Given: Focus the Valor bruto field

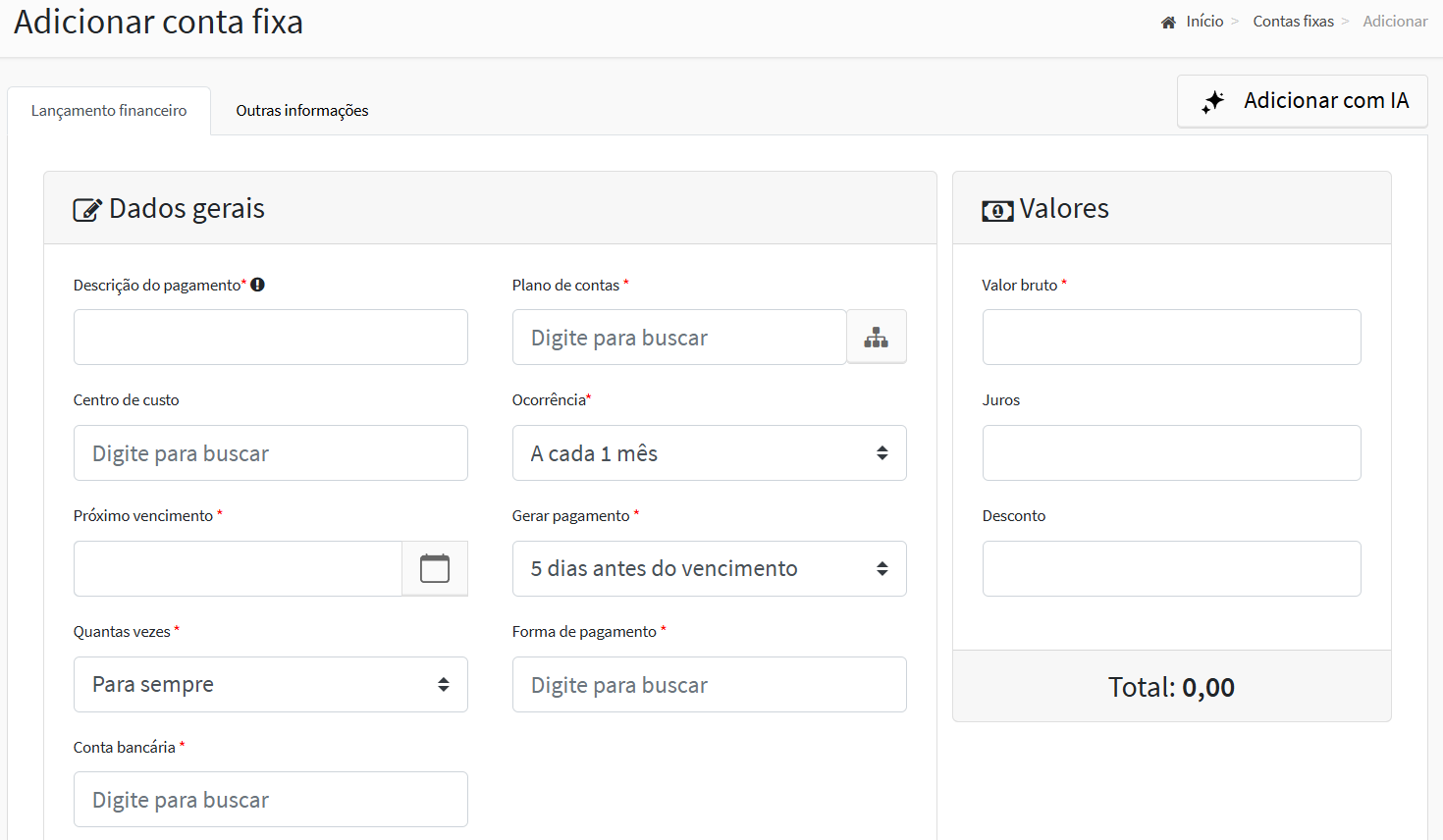Looking at the screenshot, I should pos(1172,338).
